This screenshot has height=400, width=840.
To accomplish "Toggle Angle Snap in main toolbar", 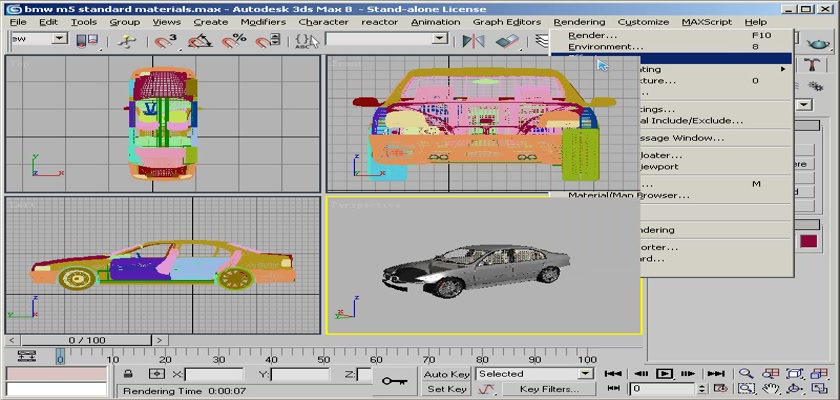I will (199, 41).
